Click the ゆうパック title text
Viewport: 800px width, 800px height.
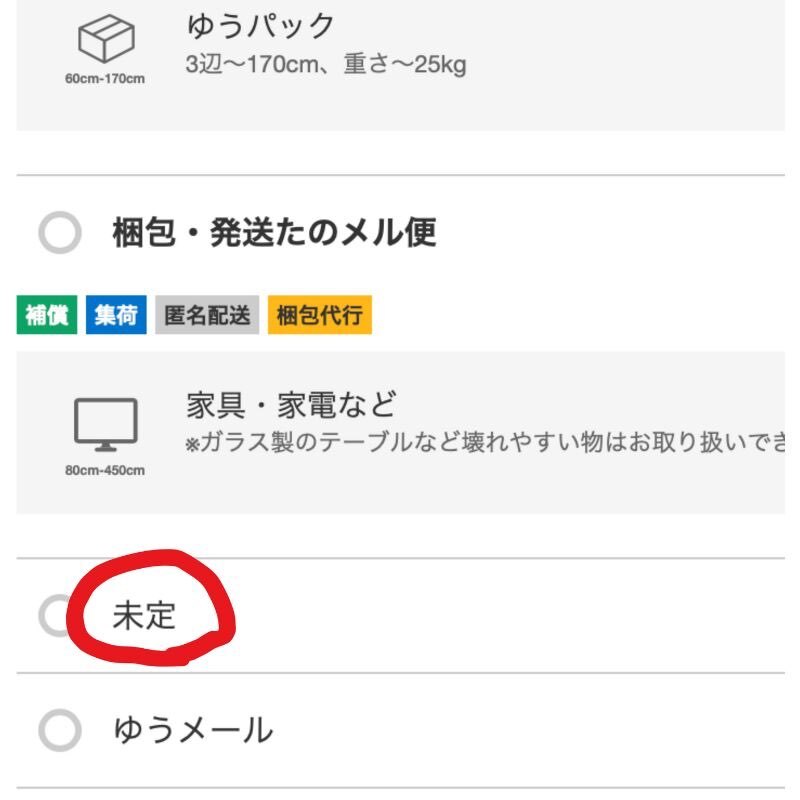click(260, 27)
